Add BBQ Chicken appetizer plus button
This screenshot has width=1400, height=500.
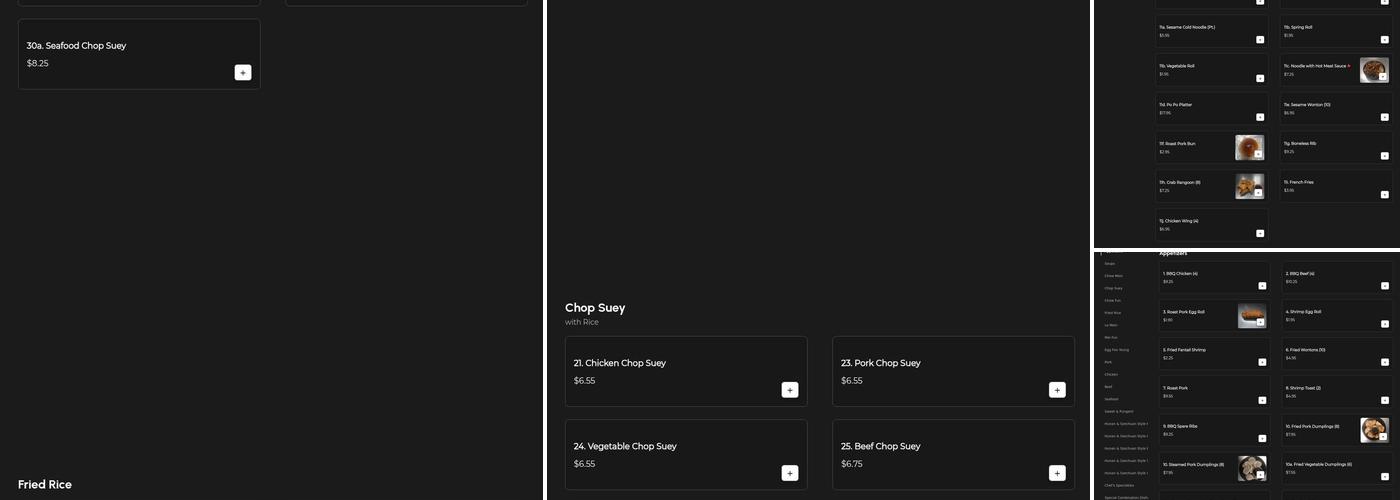click(1262, 286)
